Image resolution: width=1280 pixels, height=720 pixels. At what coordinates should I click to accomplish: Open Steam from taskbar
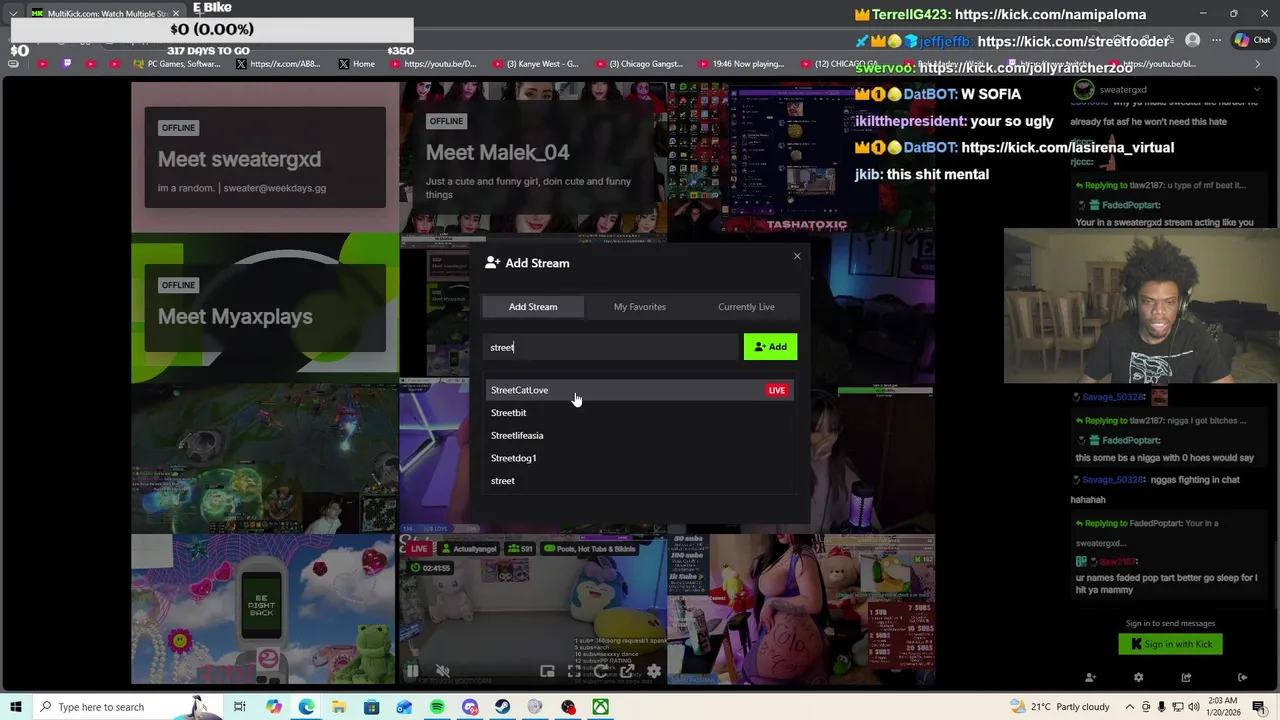[x=502, y=707]
